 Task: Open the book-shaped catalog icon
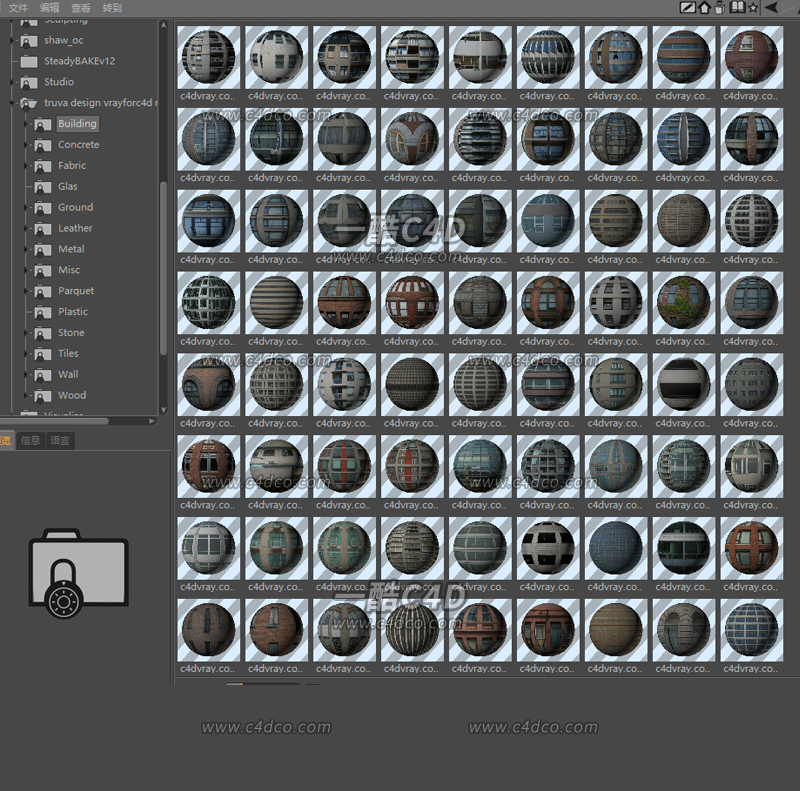click(x=737, y=8)
